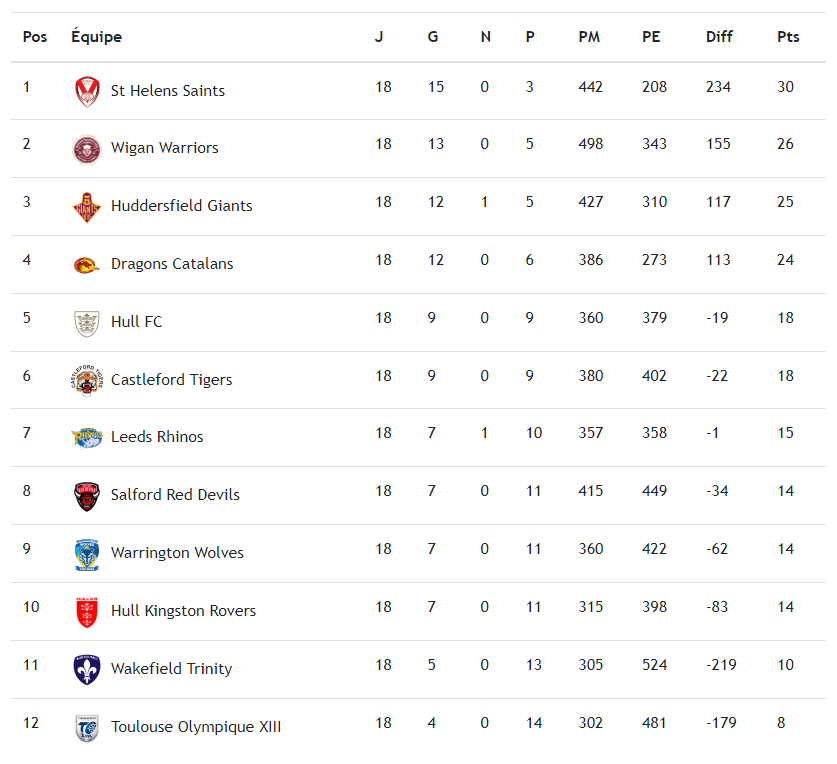The width and height of the screenshot is (837, 764).
Task: Click the Castleford Tigers badge
Action: pos(87,380)
